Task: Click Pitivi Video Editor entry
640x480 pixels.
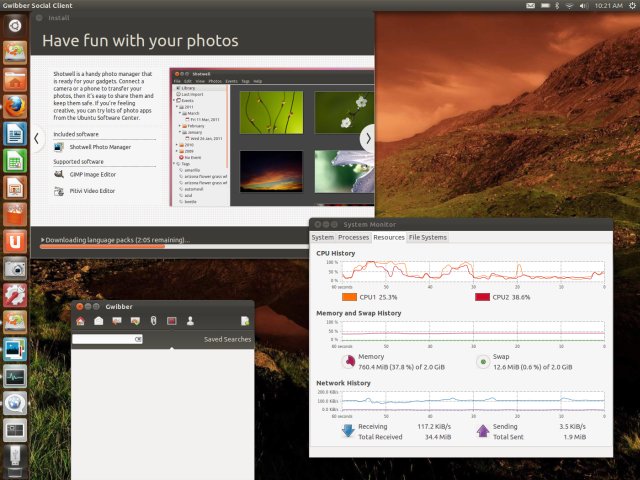Action: (84, 191)
